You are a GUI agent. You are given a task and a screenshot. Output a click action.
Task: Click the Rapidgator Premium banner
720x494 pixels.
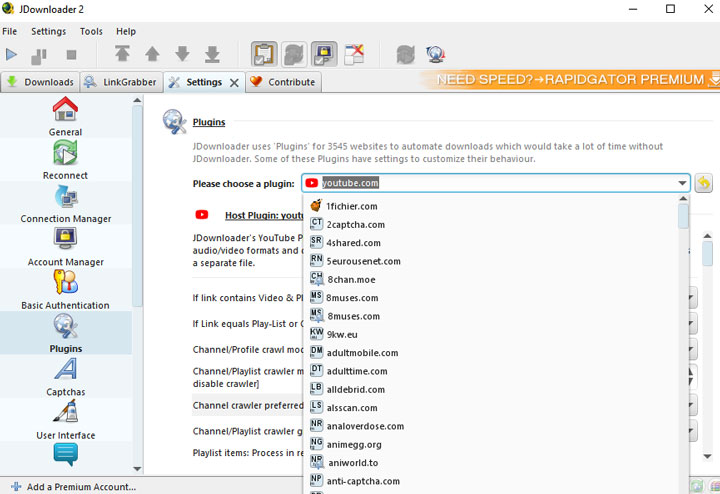click(x=570, y=80)
